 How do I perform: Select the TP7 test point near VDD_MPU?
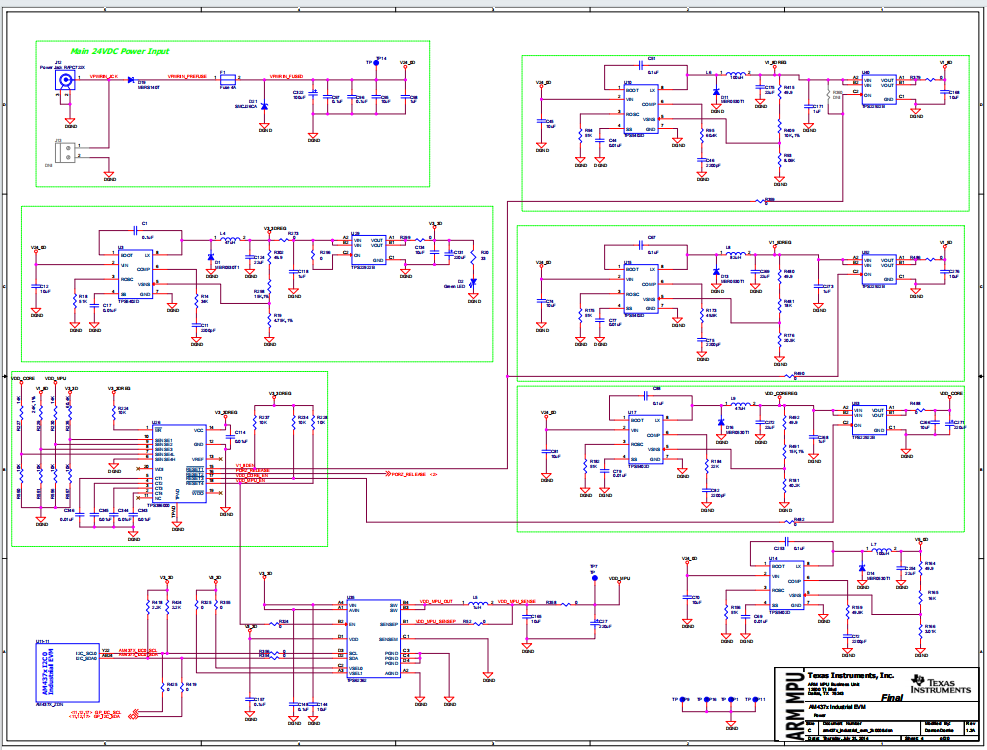593,578
